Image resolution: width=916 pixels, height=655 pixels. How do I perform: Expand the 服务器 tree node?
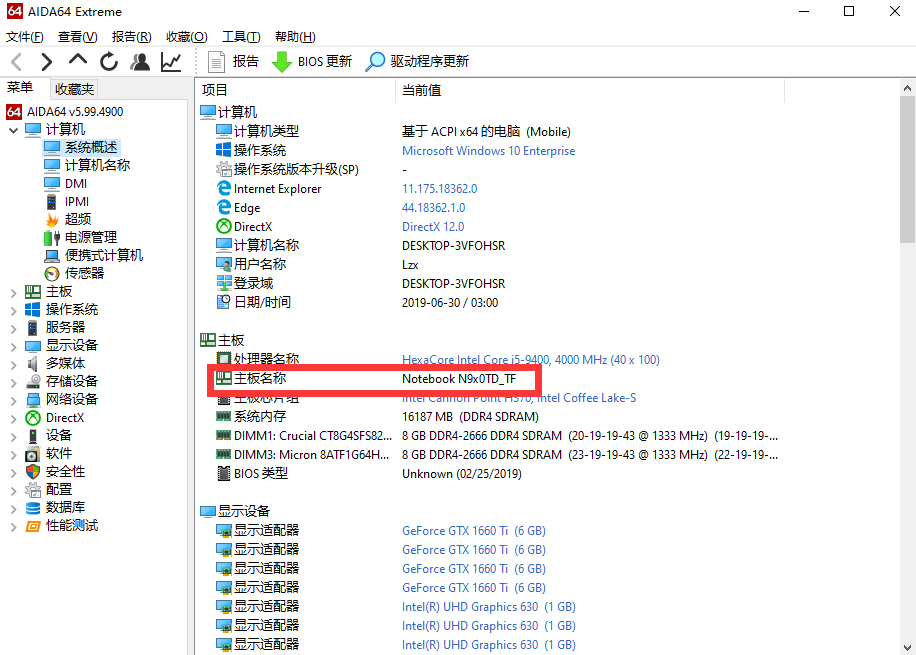(13, 328)
